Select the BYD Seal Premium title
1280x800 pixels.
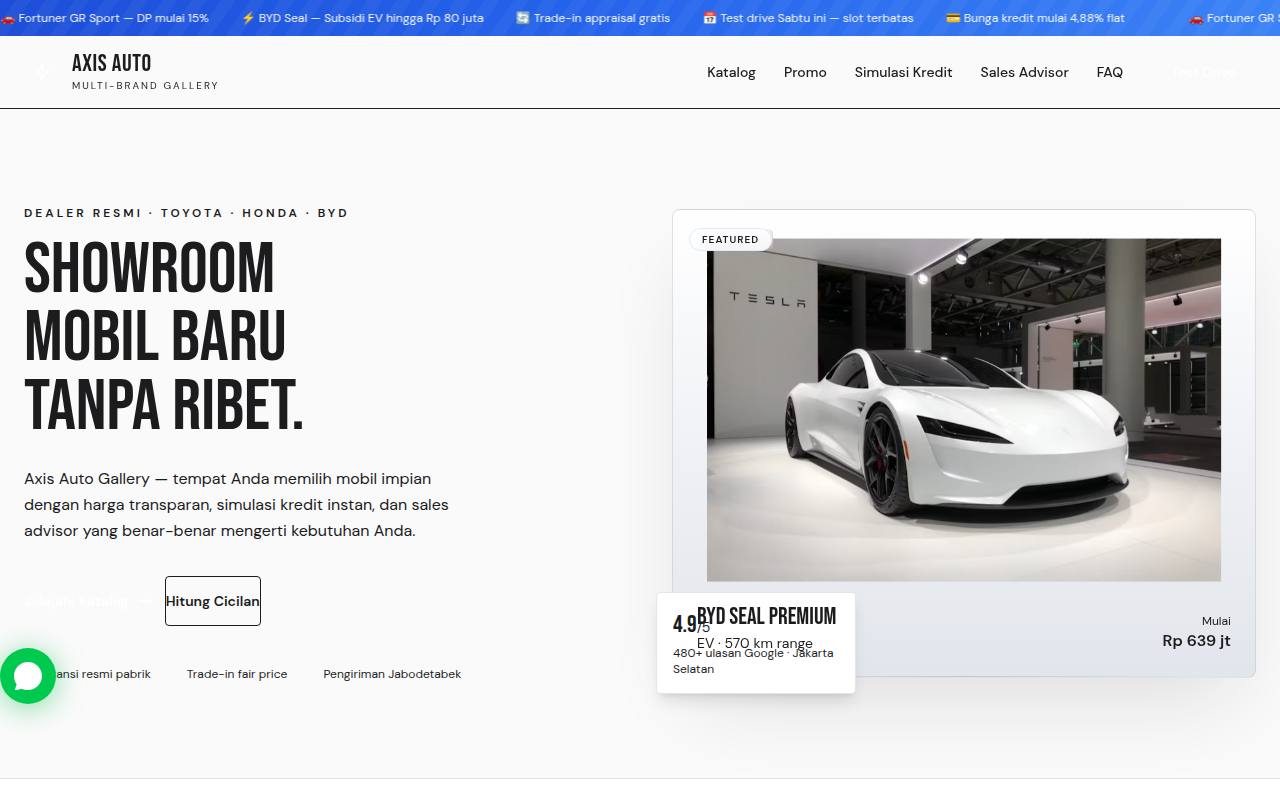766,616
